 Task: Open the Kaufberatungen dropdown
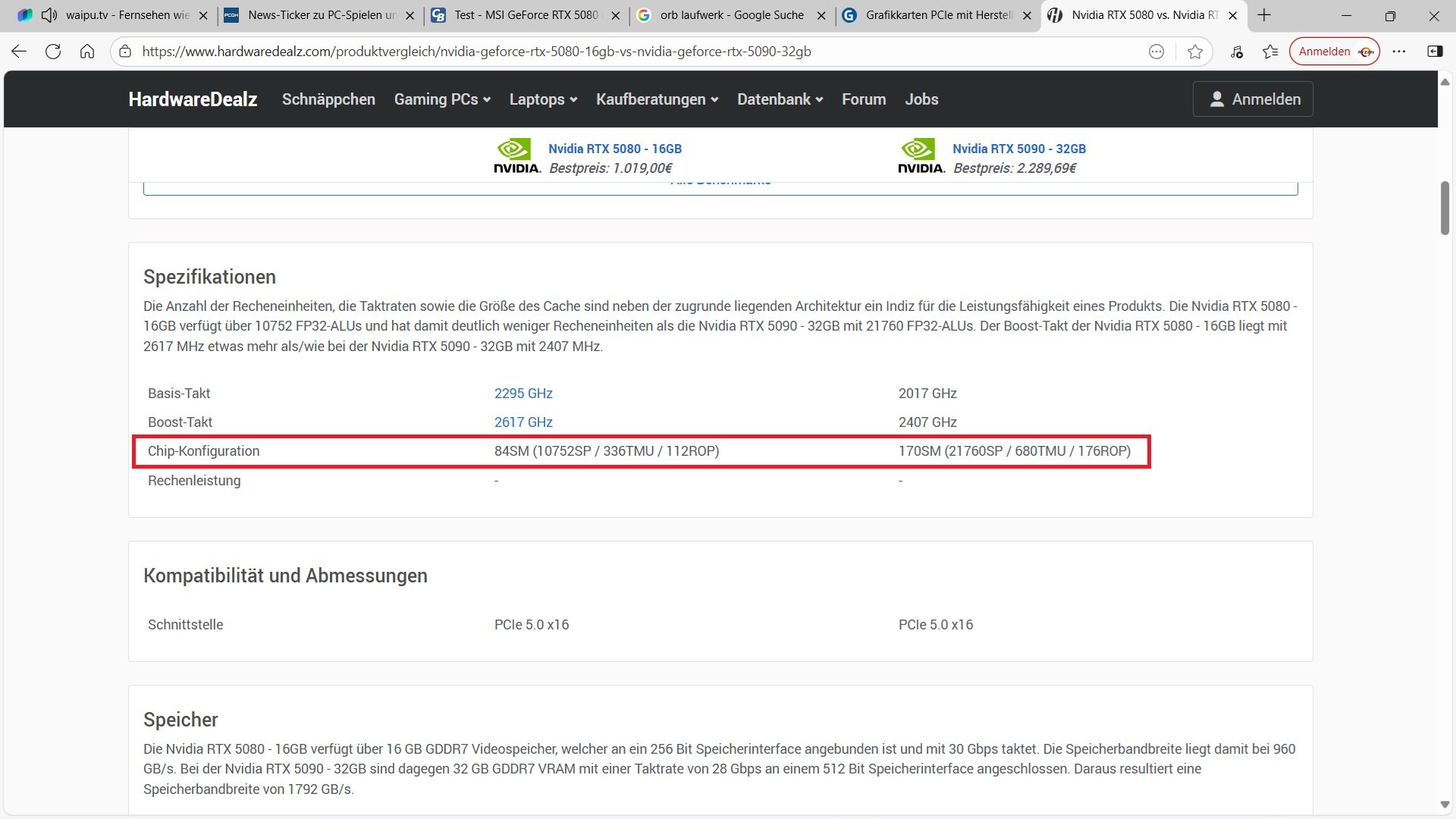point(657,99)
